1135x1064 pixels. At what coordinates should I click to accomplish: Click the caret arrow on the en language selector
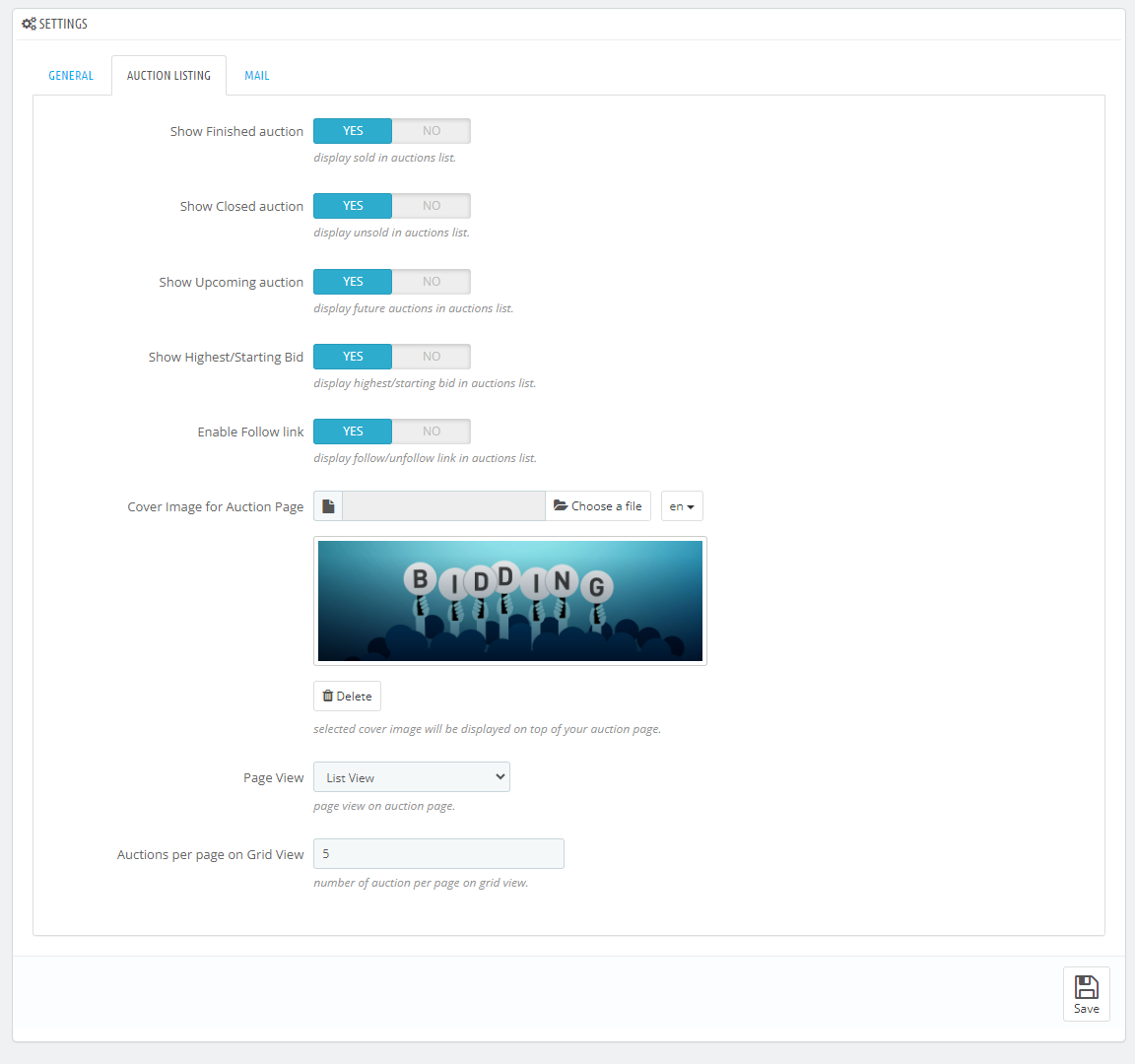(x=690, y=505)
